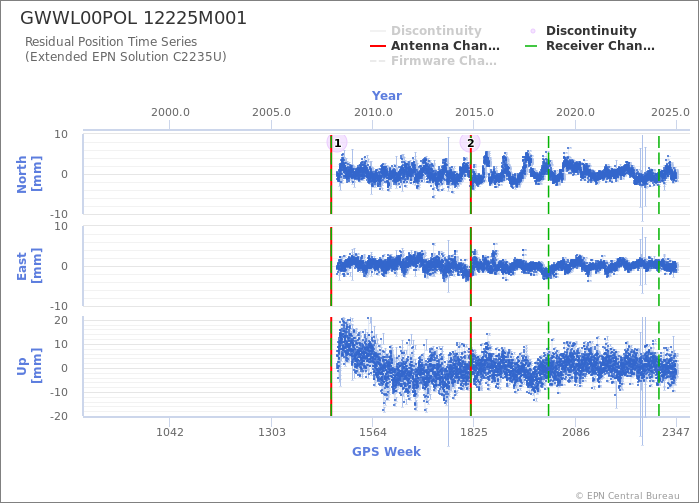Click the 2000.0 year tick label

[170, 112]
